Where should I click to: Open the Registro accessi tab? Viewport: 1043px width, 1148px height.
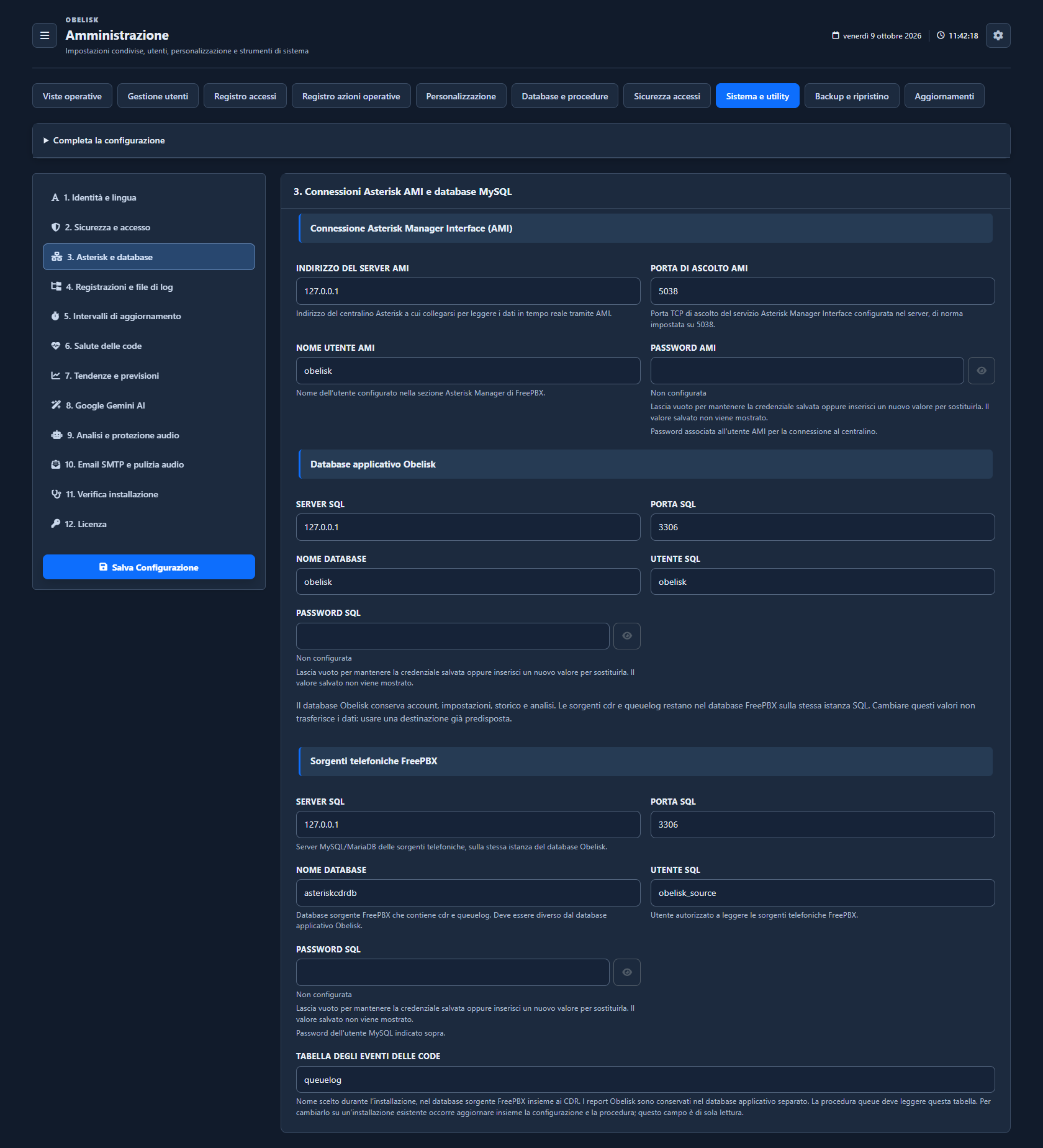click(x=245, y=96)
